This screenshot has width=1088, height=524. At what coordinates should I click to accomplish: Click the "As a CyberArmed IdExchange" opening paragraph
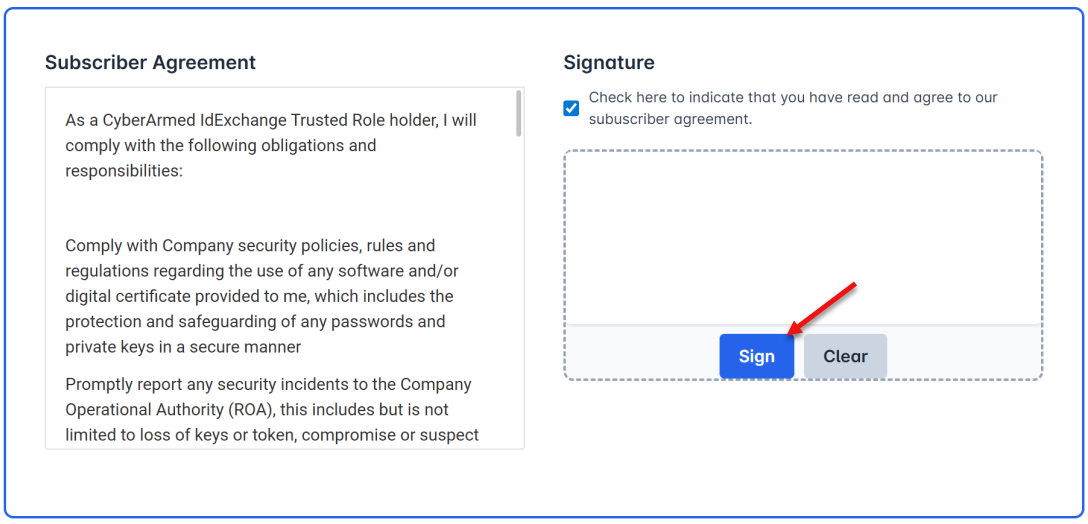[x=270, y=145]
